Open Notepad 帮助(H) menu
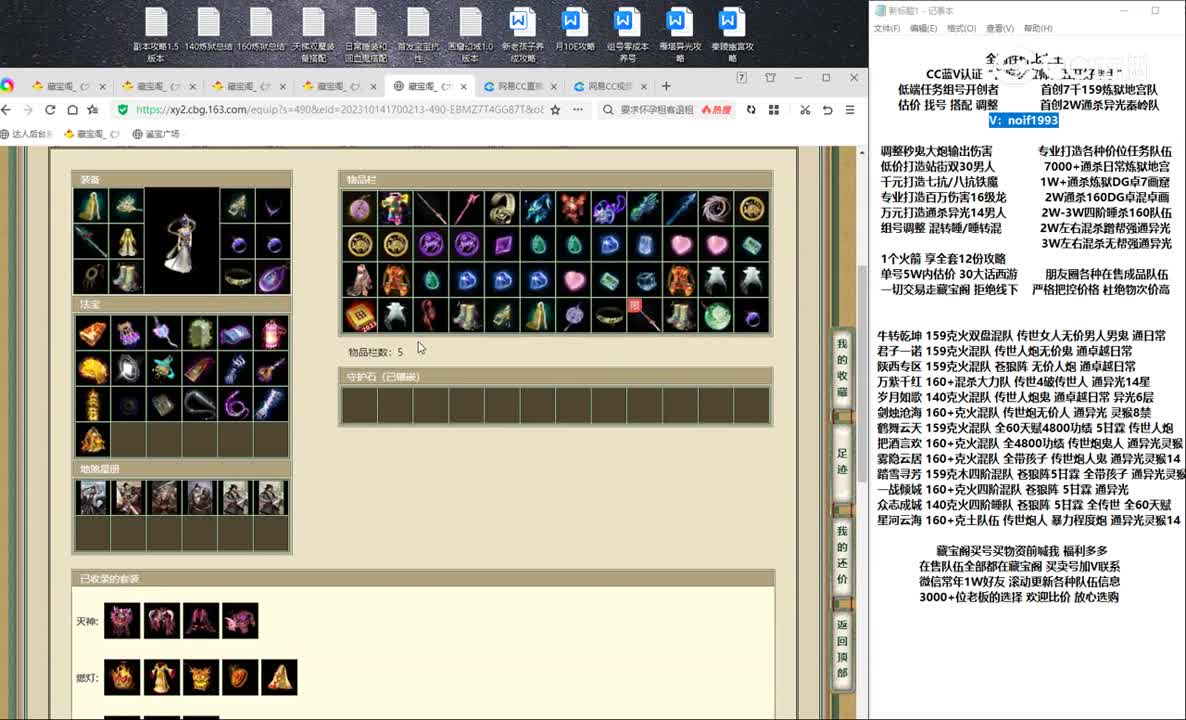This screenshot has width=1186, height=720. pos(1038,28)
